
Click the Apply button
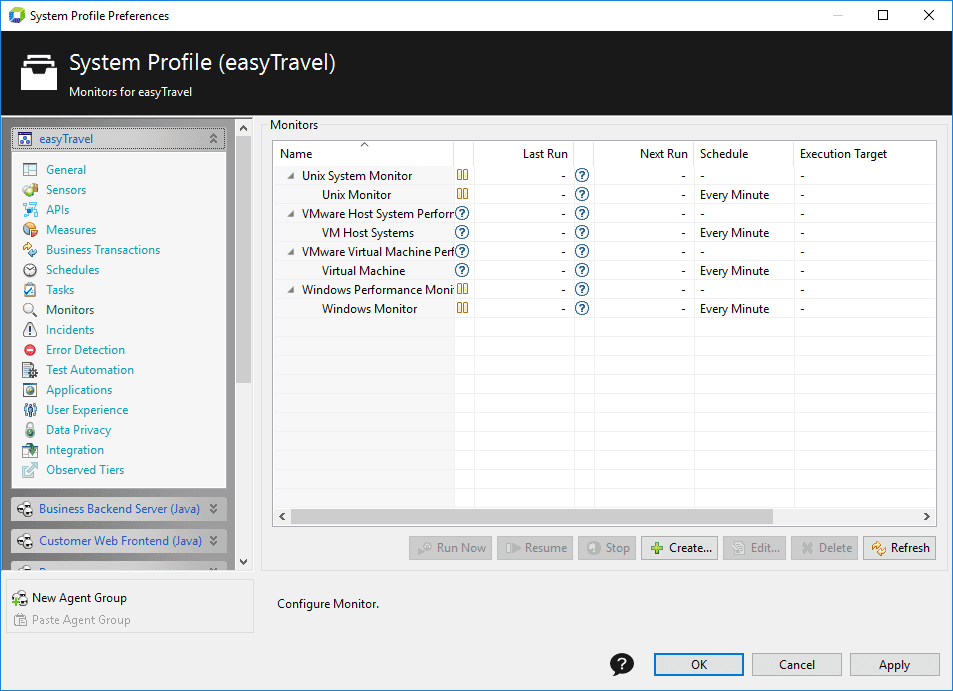[x=894, y=664]
